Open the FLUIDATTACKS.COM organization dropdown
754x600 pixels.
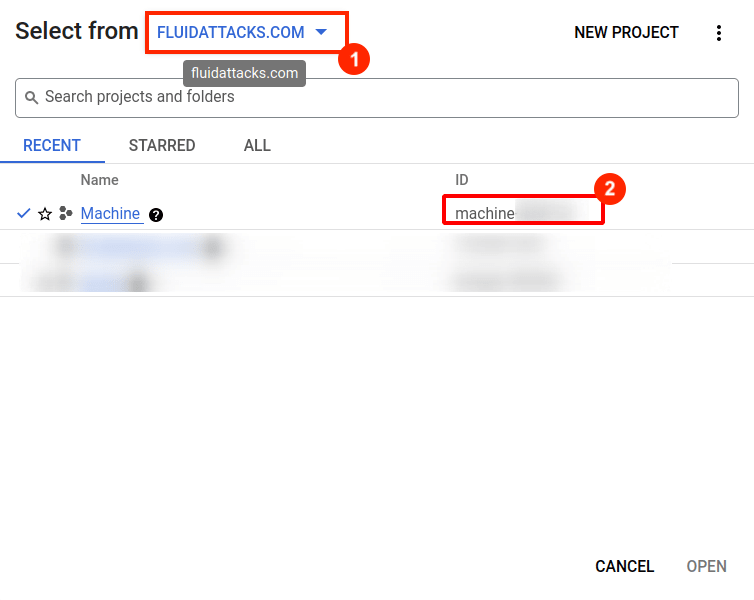(242, 32)
